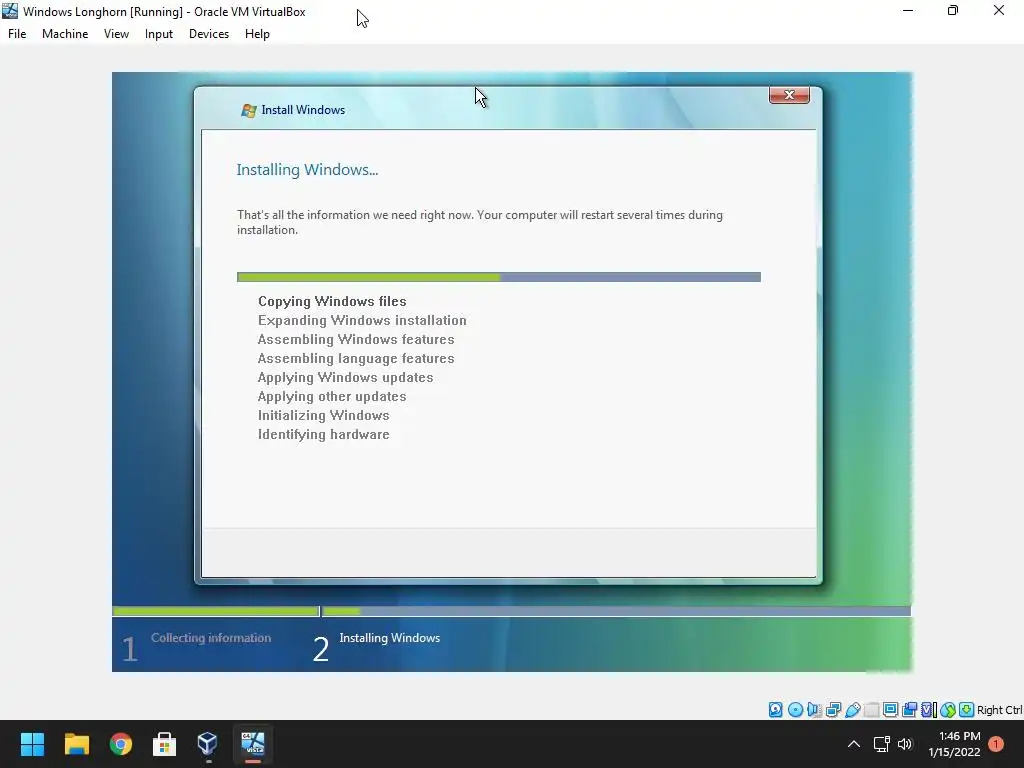1024x768 pixels.
Task: Click the 'Collecting information' stage label
Action: pyautogui.click(x=211, y=638)
